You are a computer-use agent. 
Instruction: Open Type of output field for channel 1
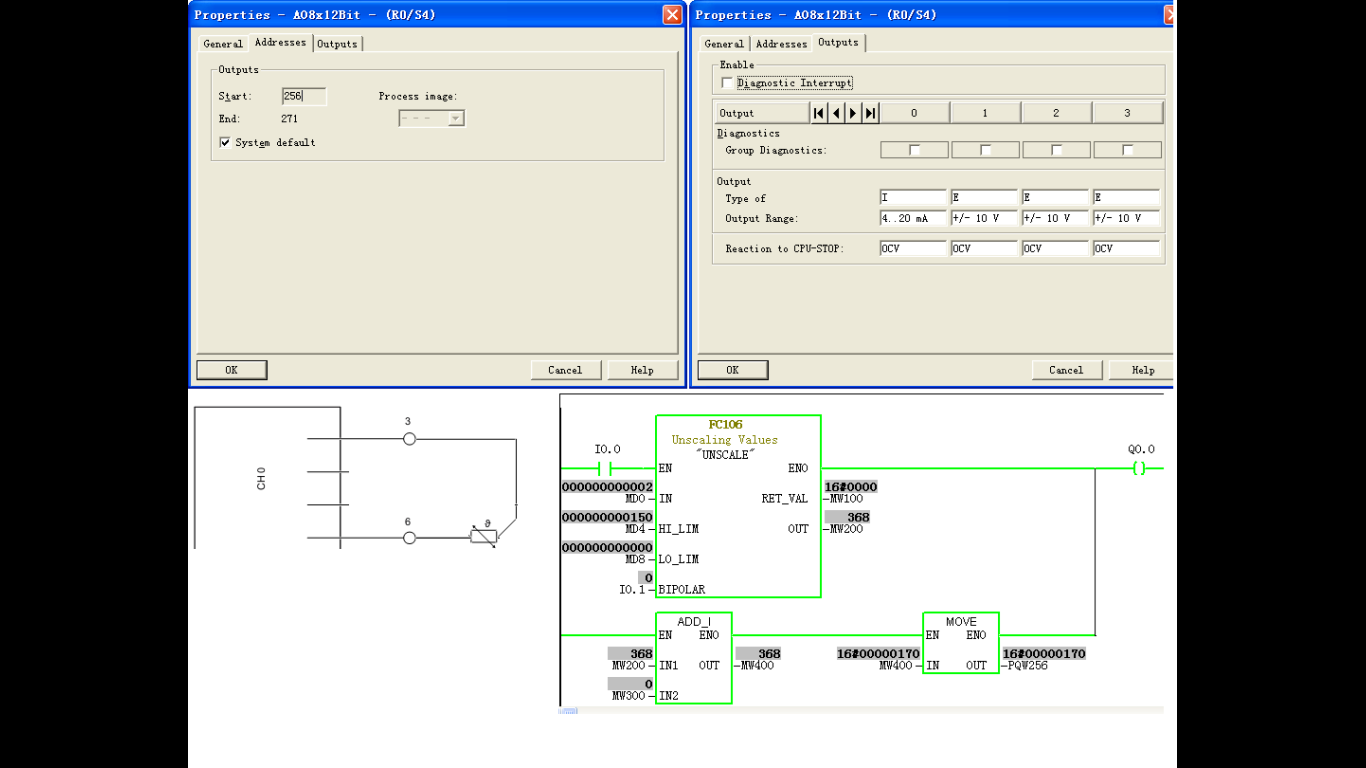tap(984, 198)
